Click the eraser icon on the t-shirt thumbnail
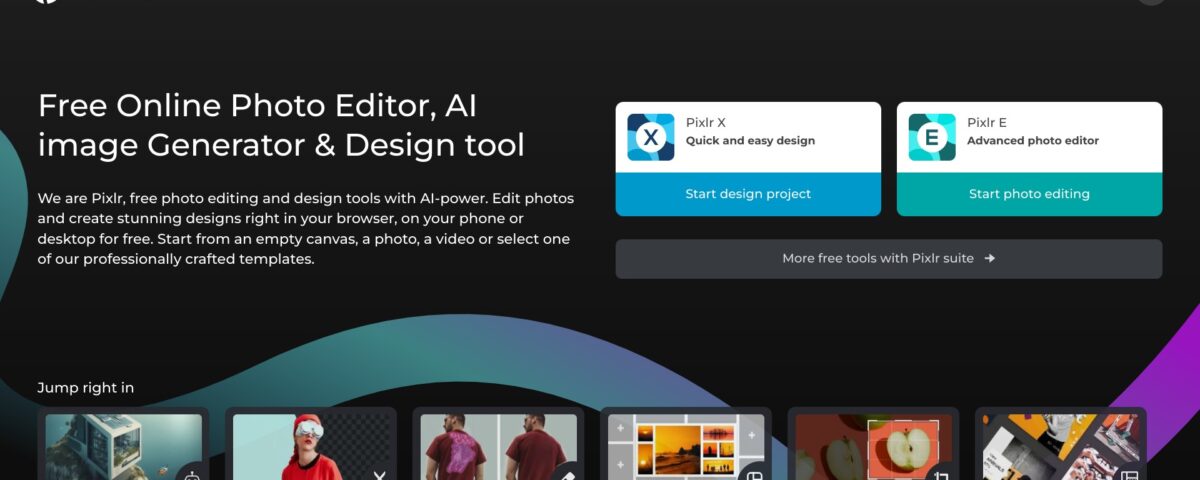 pyautogui.click(x=567, y=474)
